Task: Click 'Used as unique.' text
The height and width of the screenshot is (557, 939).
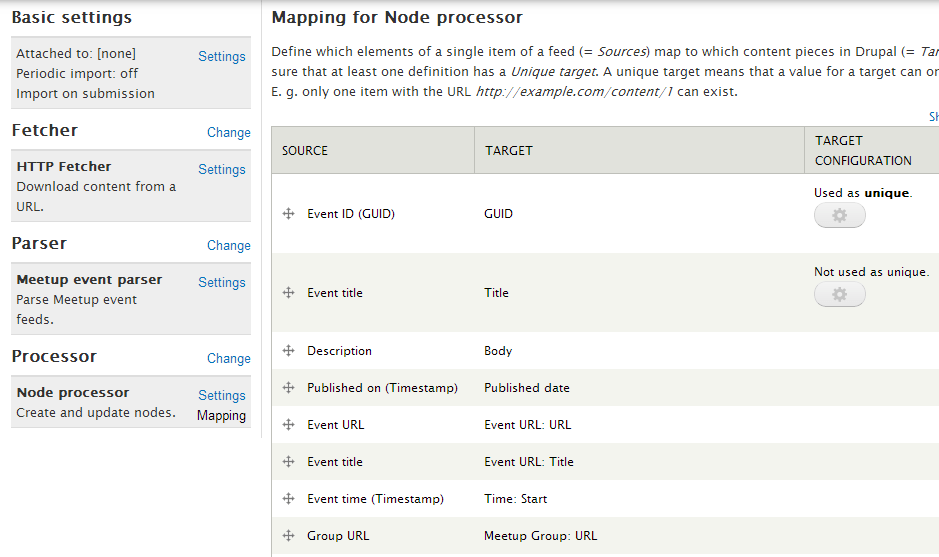Action: 863,193
